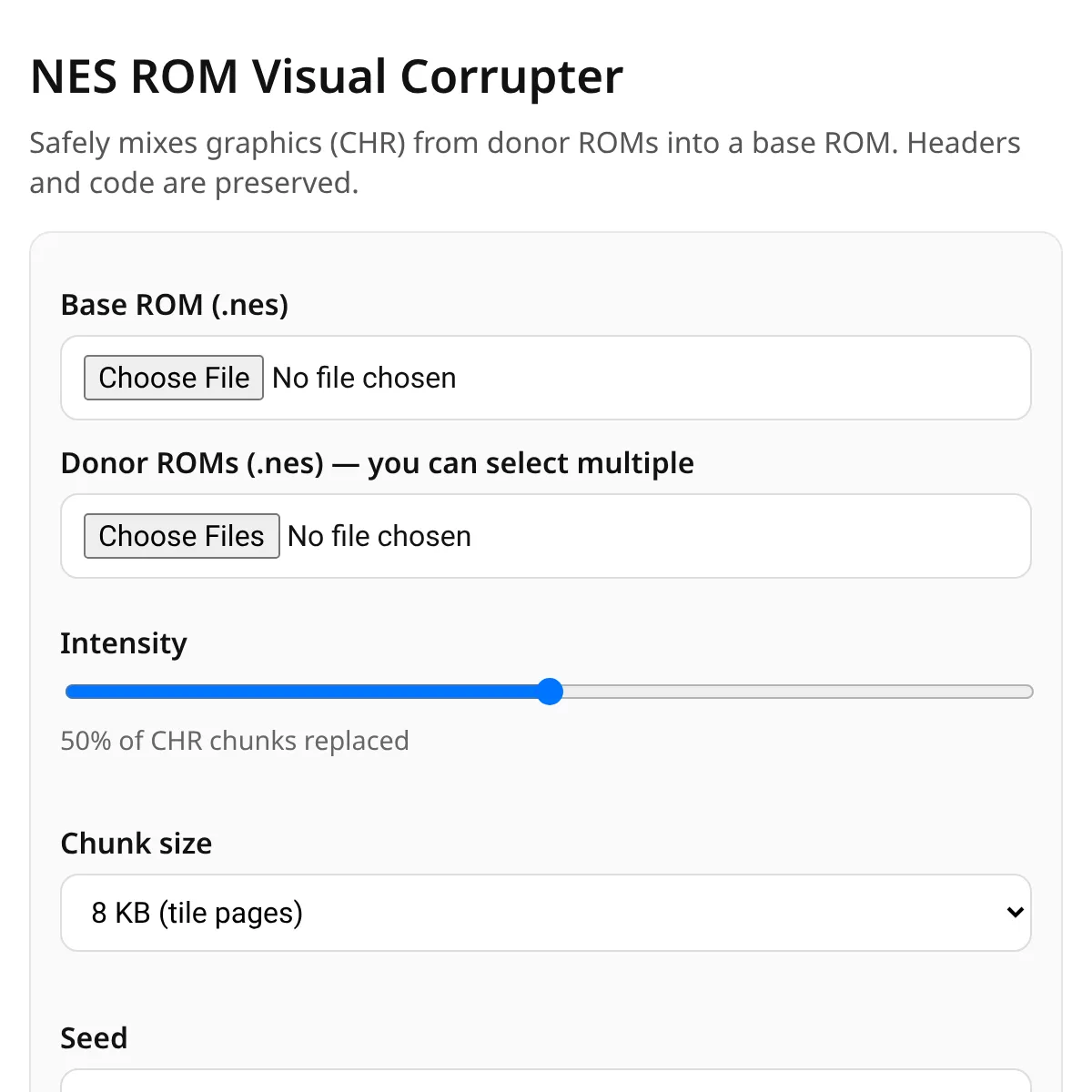Click the 50% of CHR chunks replaced text

(234, 740)
